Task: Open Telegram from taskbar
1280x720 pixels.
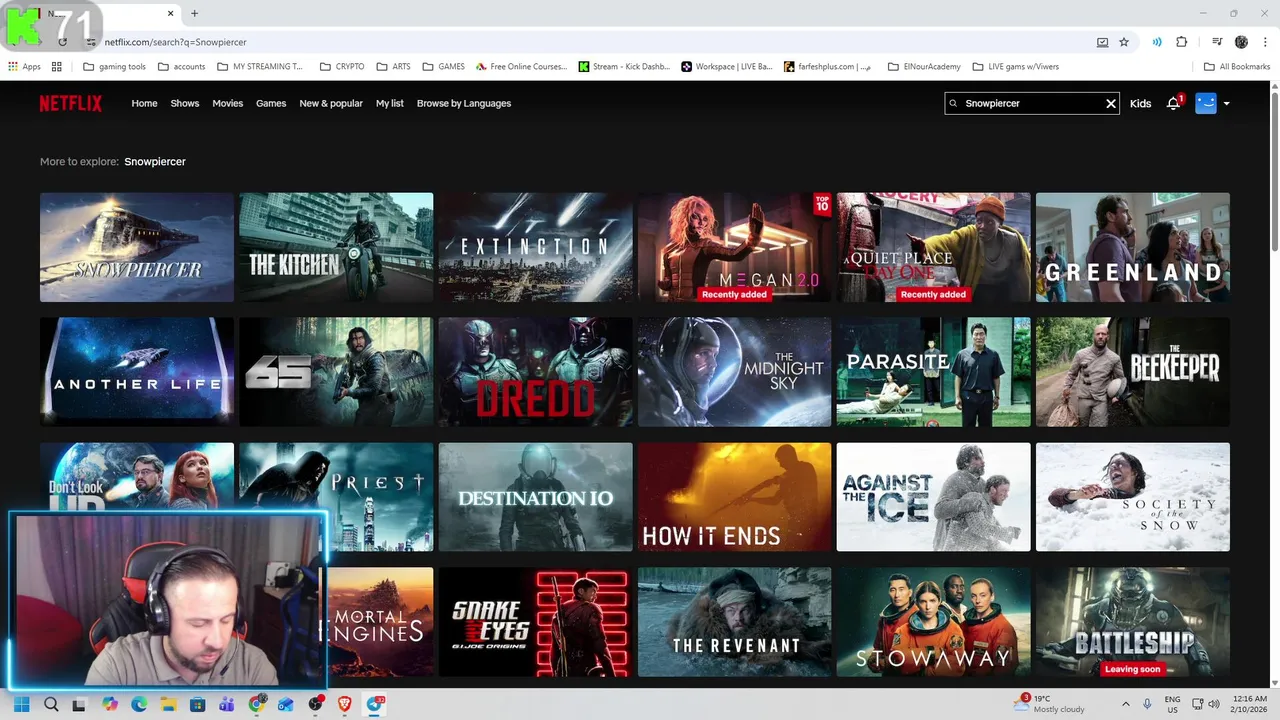Action: click(x=375, y=704)
